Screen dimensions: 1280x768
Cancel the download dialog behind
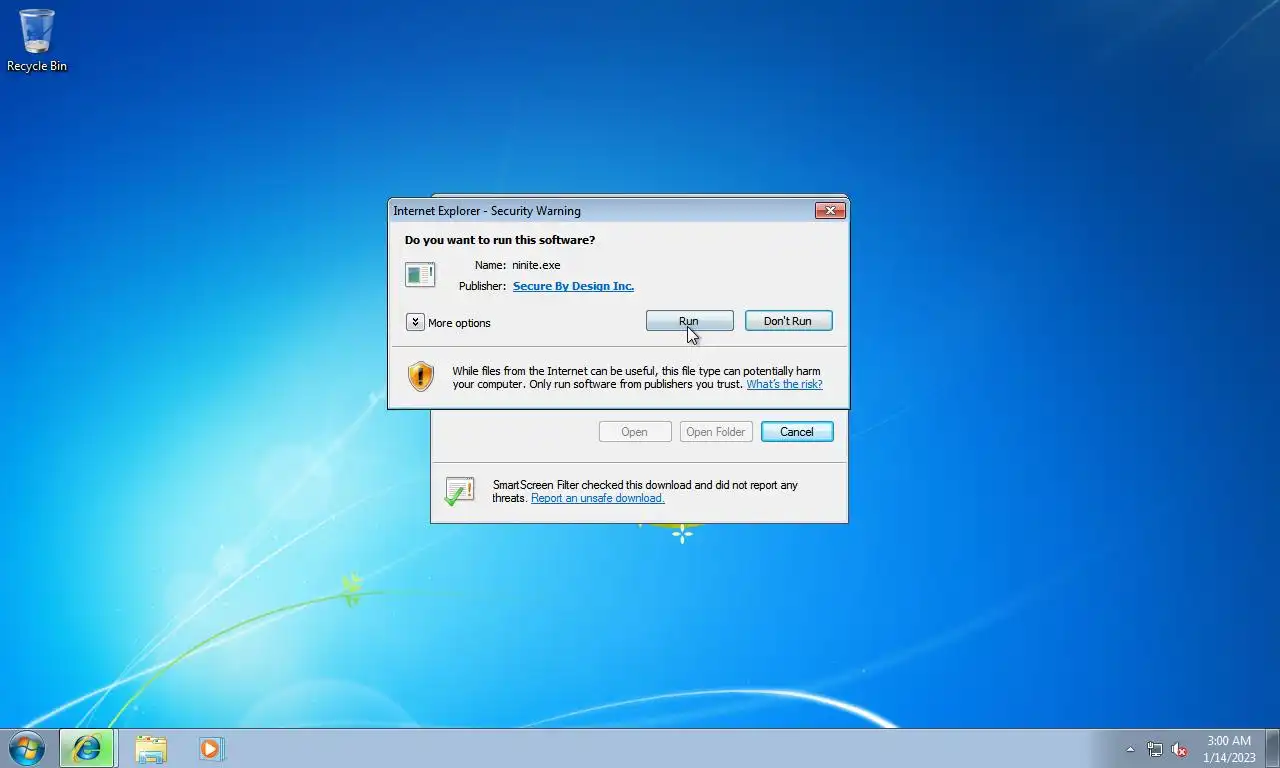797,432
